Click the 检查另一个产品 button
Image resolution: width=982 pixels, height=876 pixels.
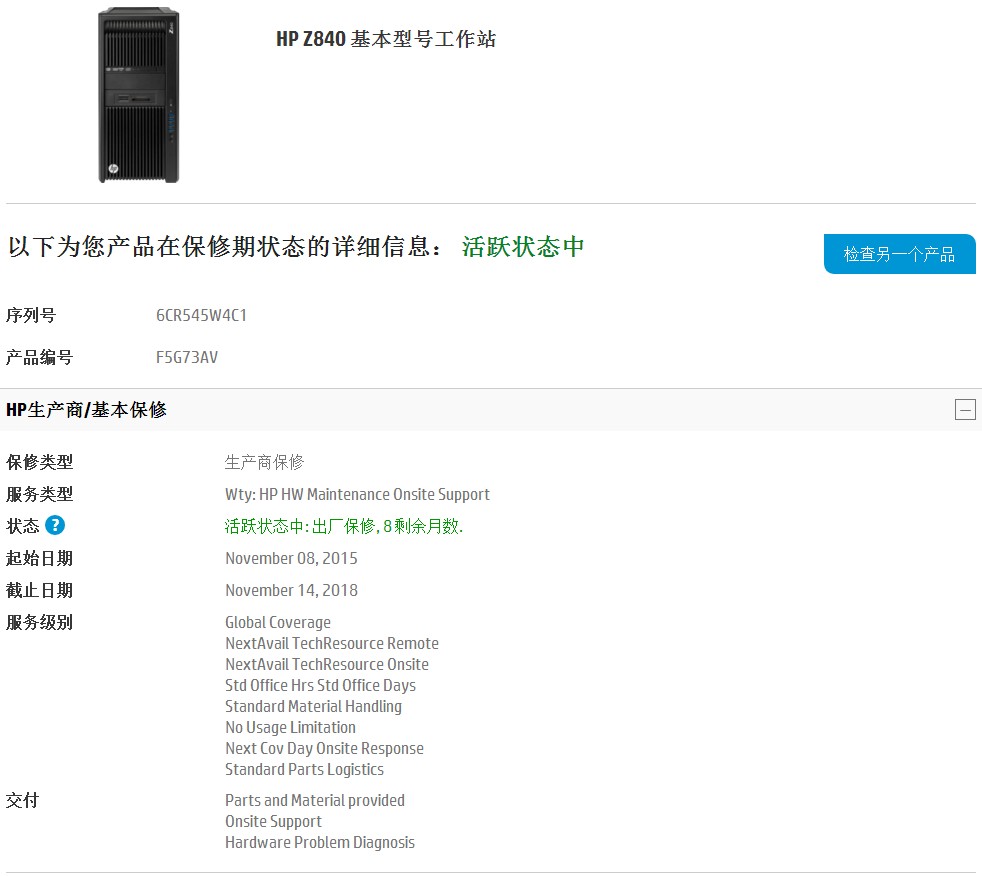coord(899,254)
